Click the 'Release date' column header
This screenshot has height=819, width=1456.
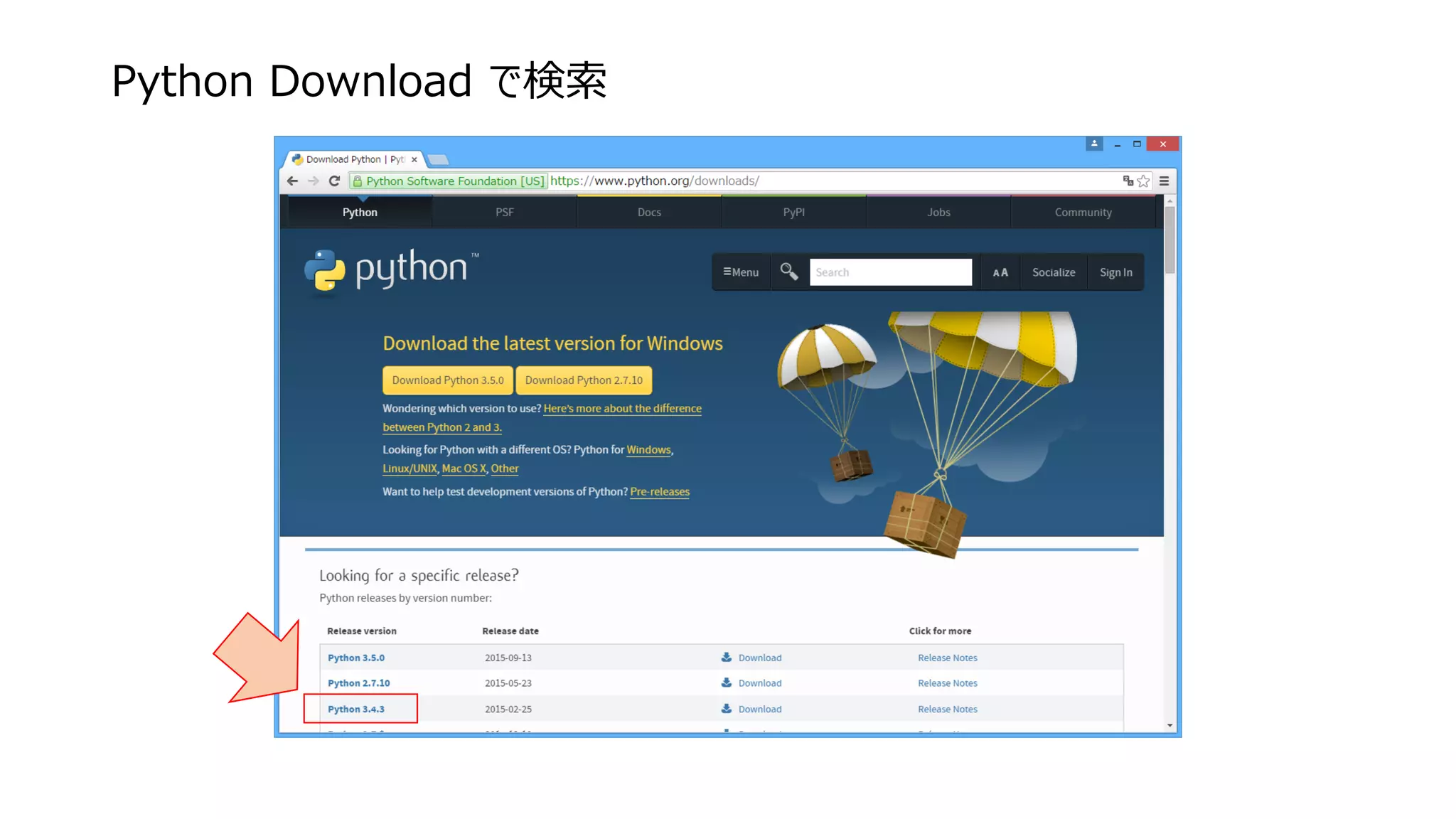510,631
